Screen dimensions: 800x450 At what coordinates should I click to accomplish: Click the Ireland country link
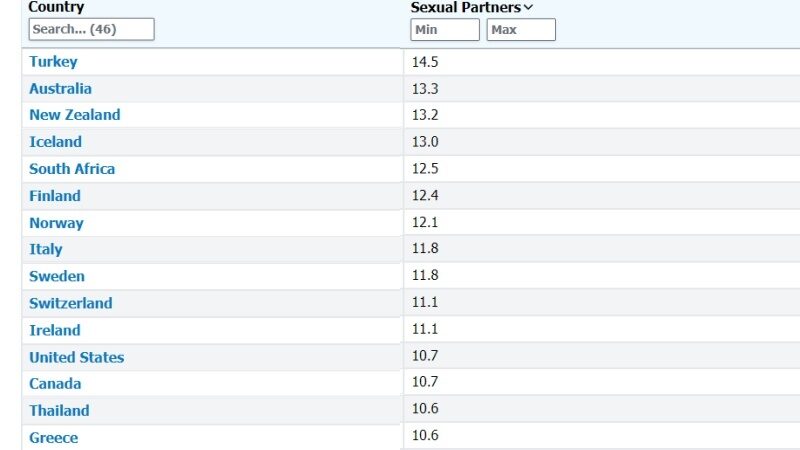pos(55,330)
